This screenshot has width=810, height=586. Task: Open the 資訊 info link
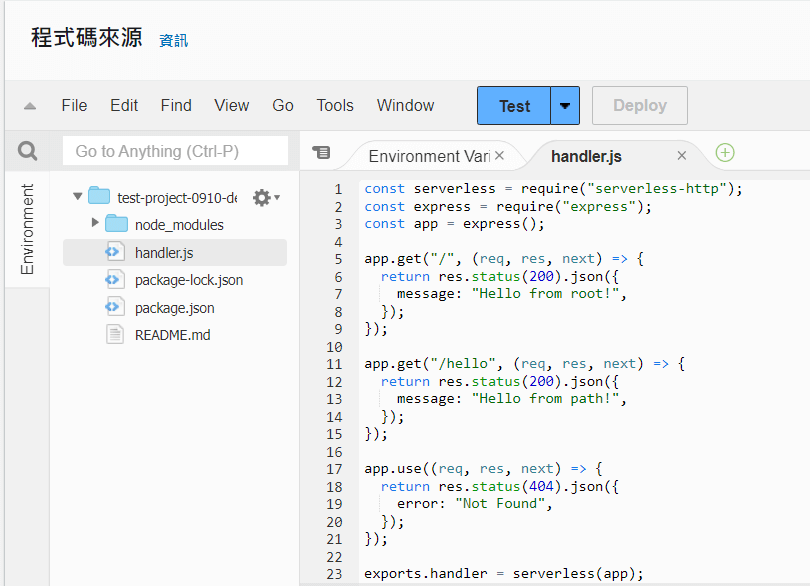(173, 41)
